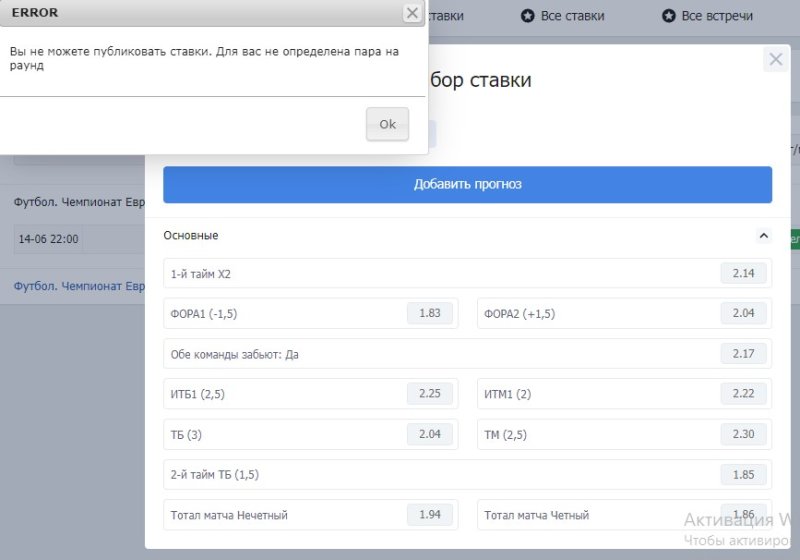
Task: Pick Обе команды забьют: Да 2.17
Action: tap(743, 354)
